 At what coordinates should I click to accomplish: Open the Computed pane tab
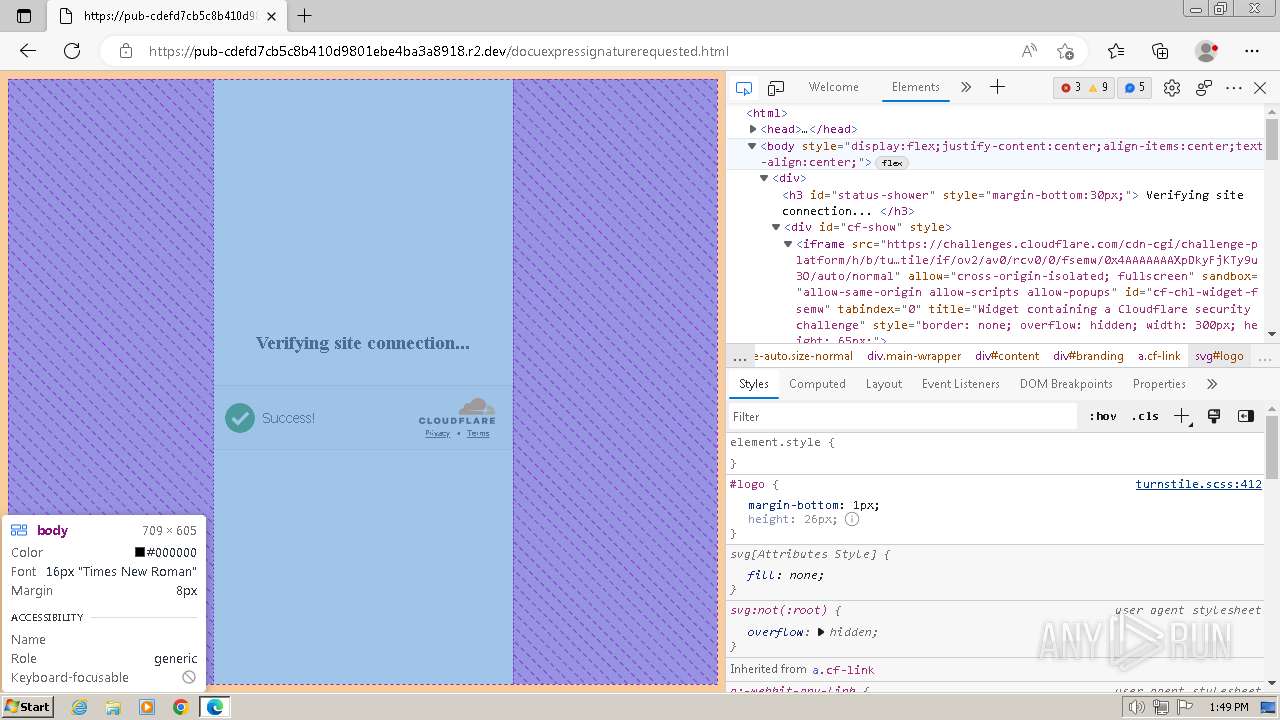click(x=817, y=384)
